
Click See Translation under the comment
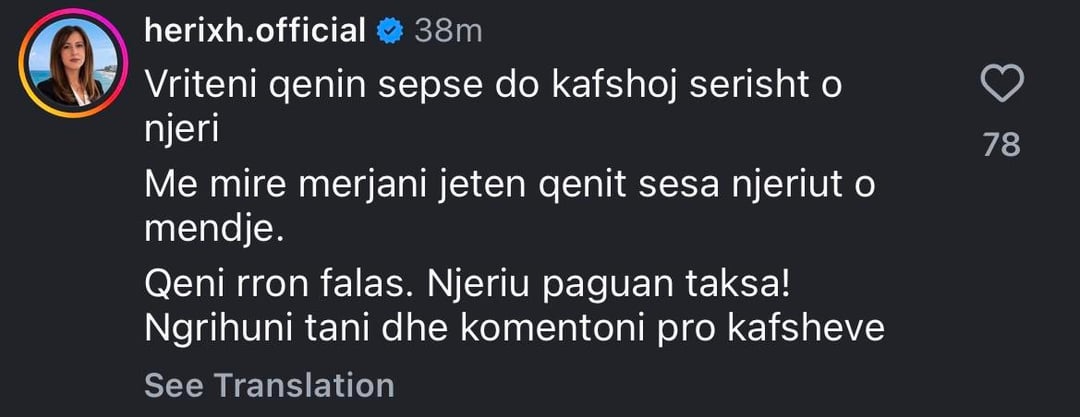click(269, 385)
